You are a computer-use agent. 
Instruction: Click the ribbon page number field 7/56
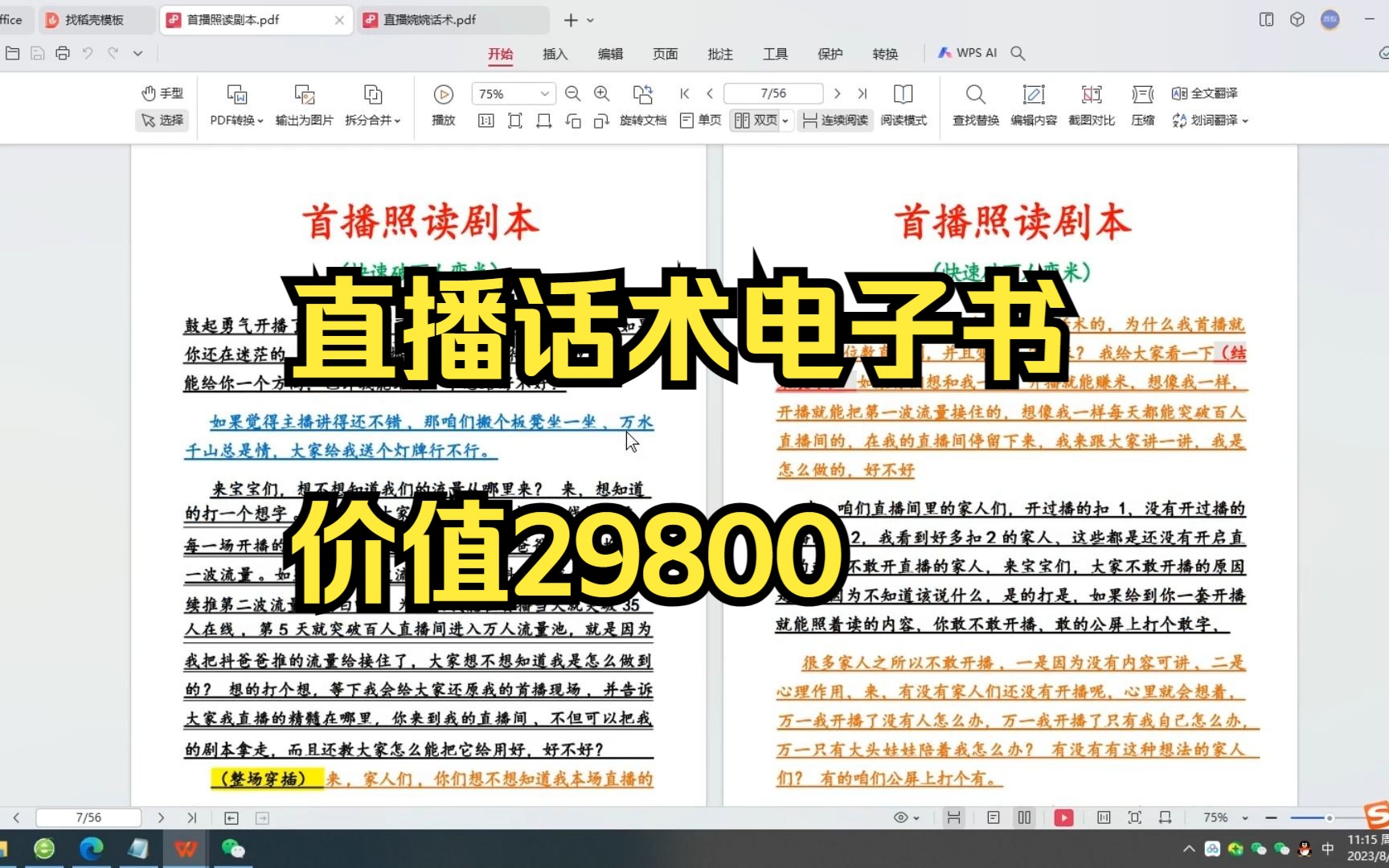click(x=773, y=94)
